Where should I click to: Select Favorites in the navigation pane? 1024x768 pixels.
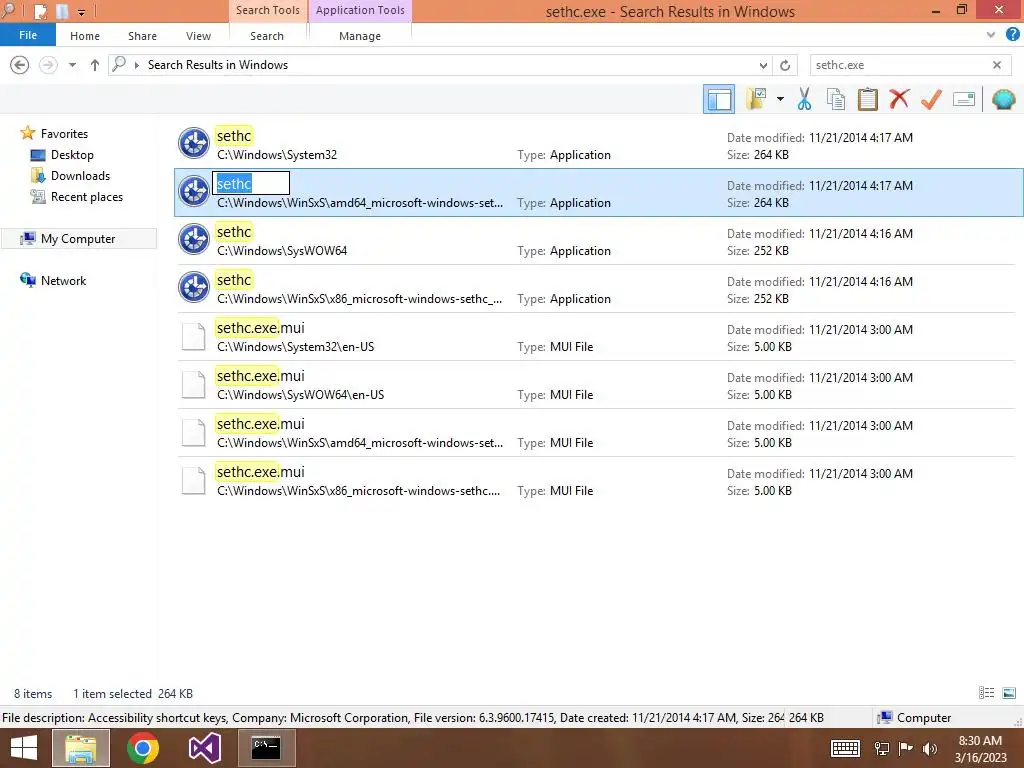(64, 134)
